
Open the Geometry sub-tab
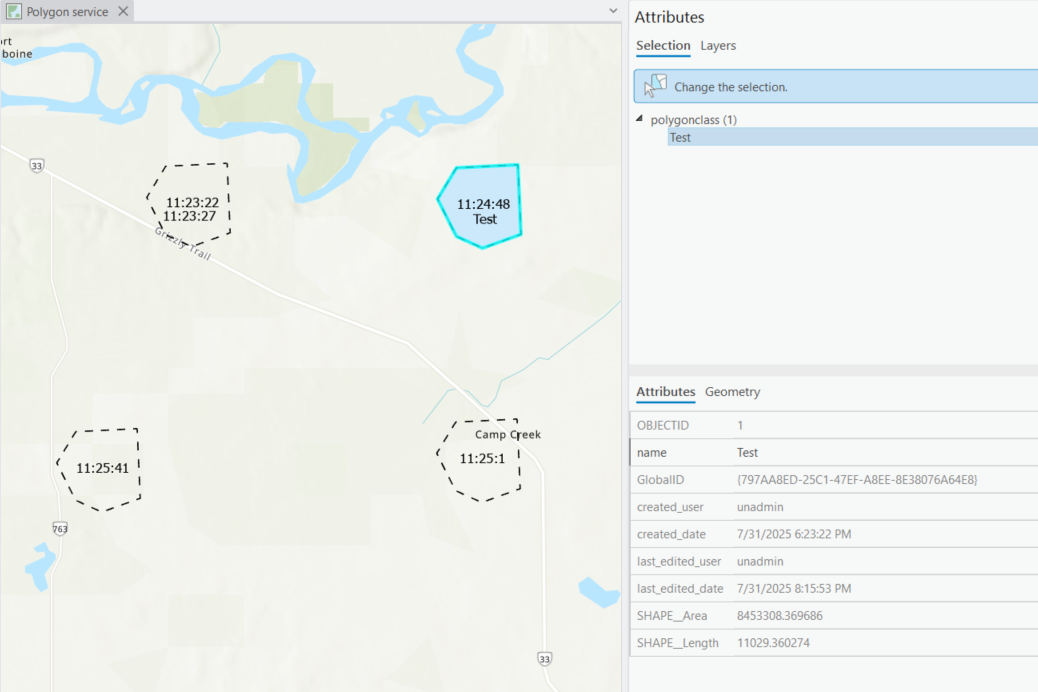click(732, 392)
